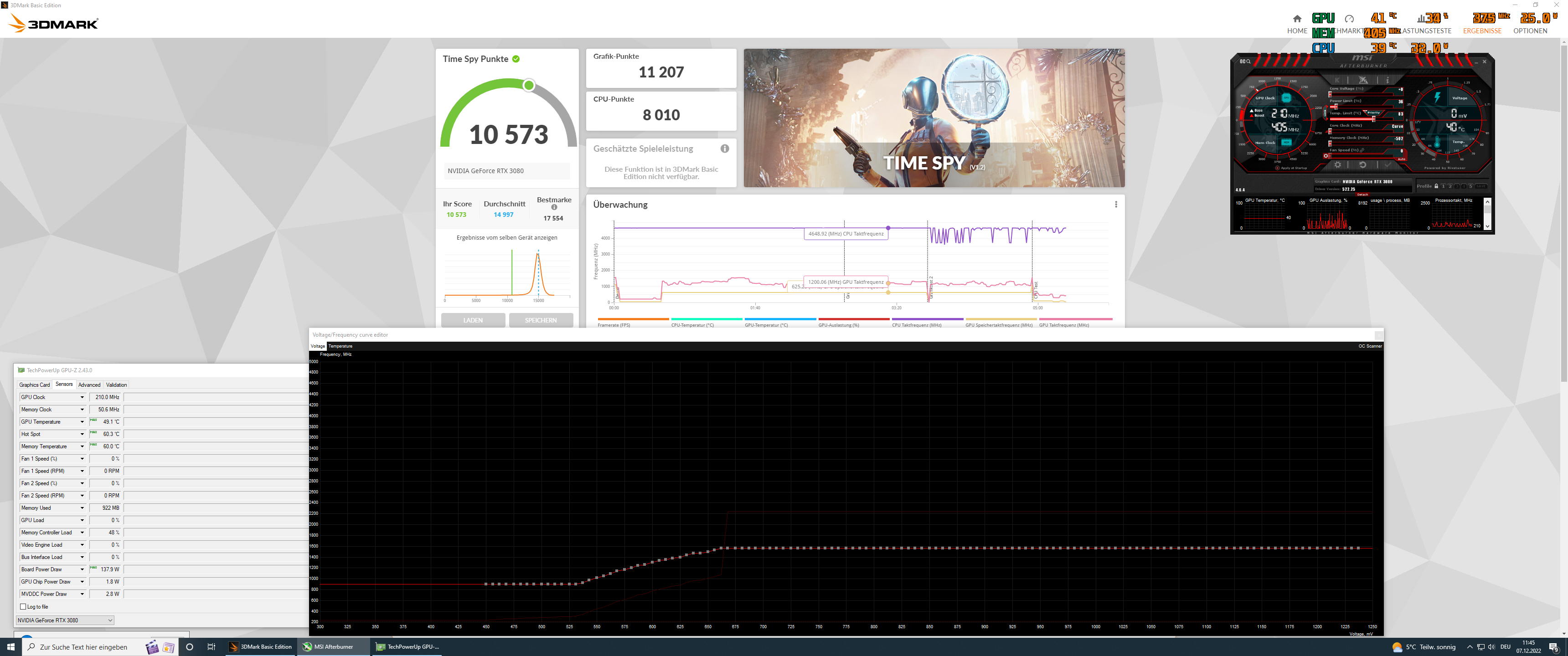The width and height of the screenshot is (1568, 656).
Task: Open the GPU Clock sensor dropdown
Action: 82,397
